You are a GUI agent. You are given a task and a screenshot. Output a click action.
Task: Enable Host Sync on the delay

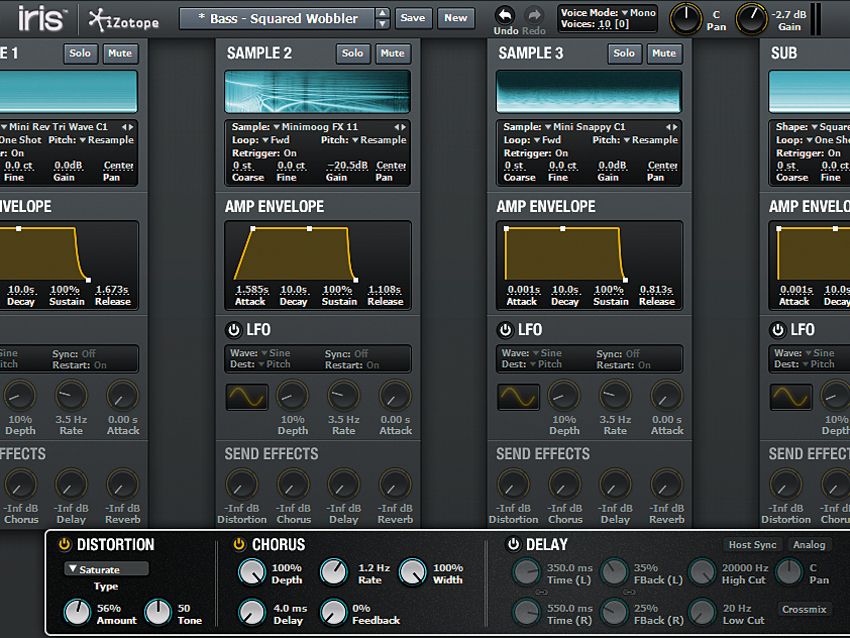coord(752,545)
